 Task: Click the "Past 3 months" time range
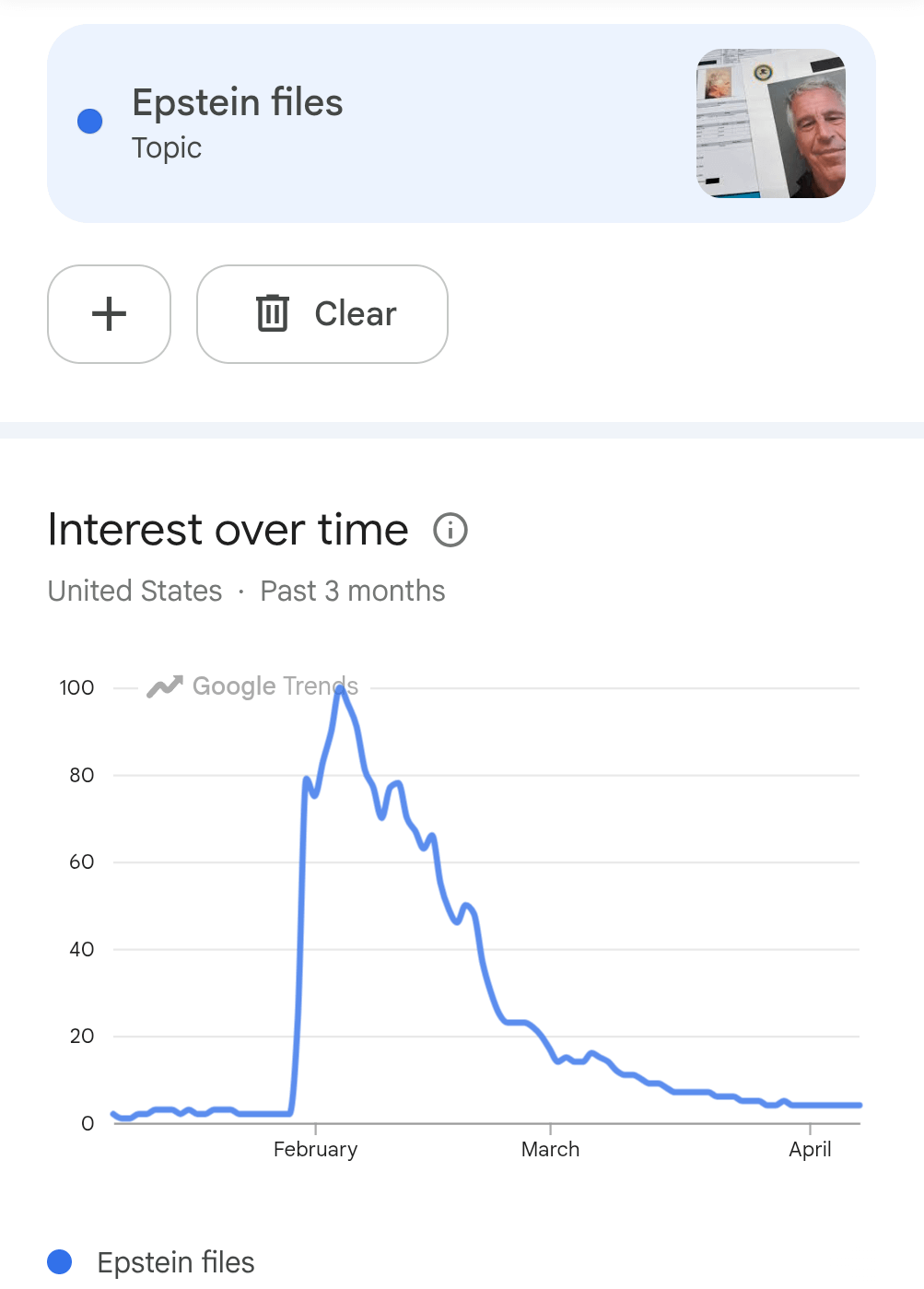353,591
